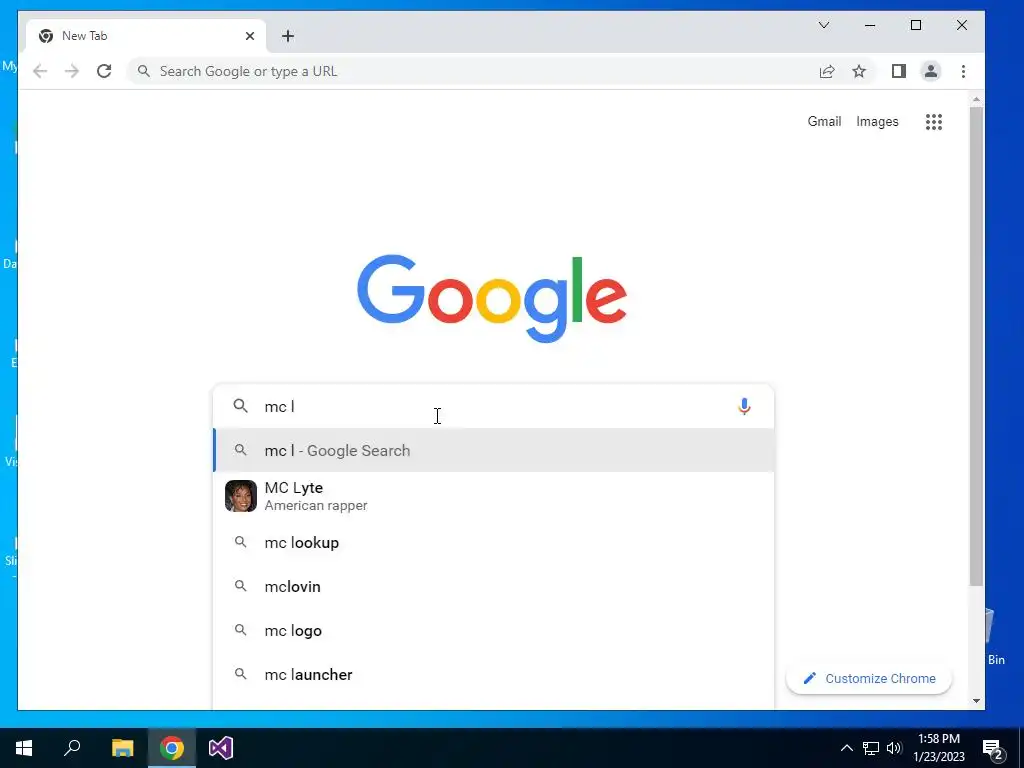Open the Google apps grid

934,121
